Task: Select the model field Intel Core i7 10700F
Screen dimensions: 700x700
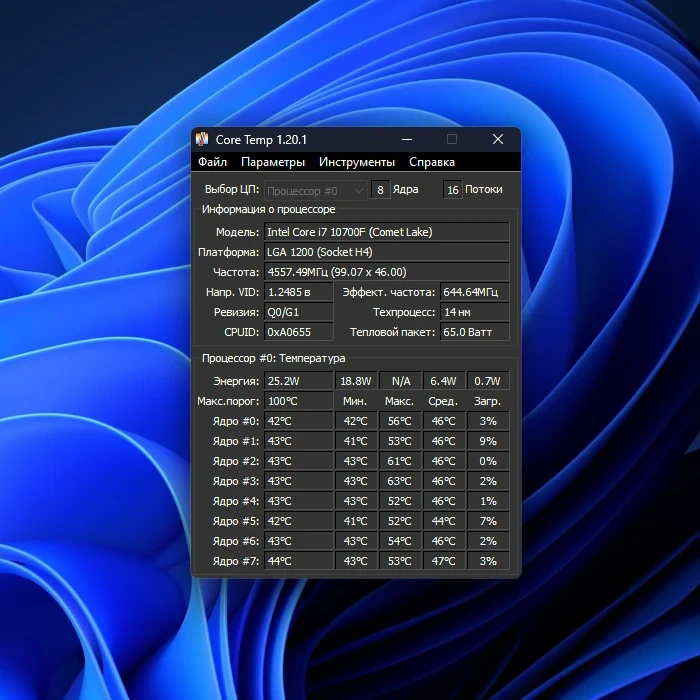Action: [x=387, y=232]
